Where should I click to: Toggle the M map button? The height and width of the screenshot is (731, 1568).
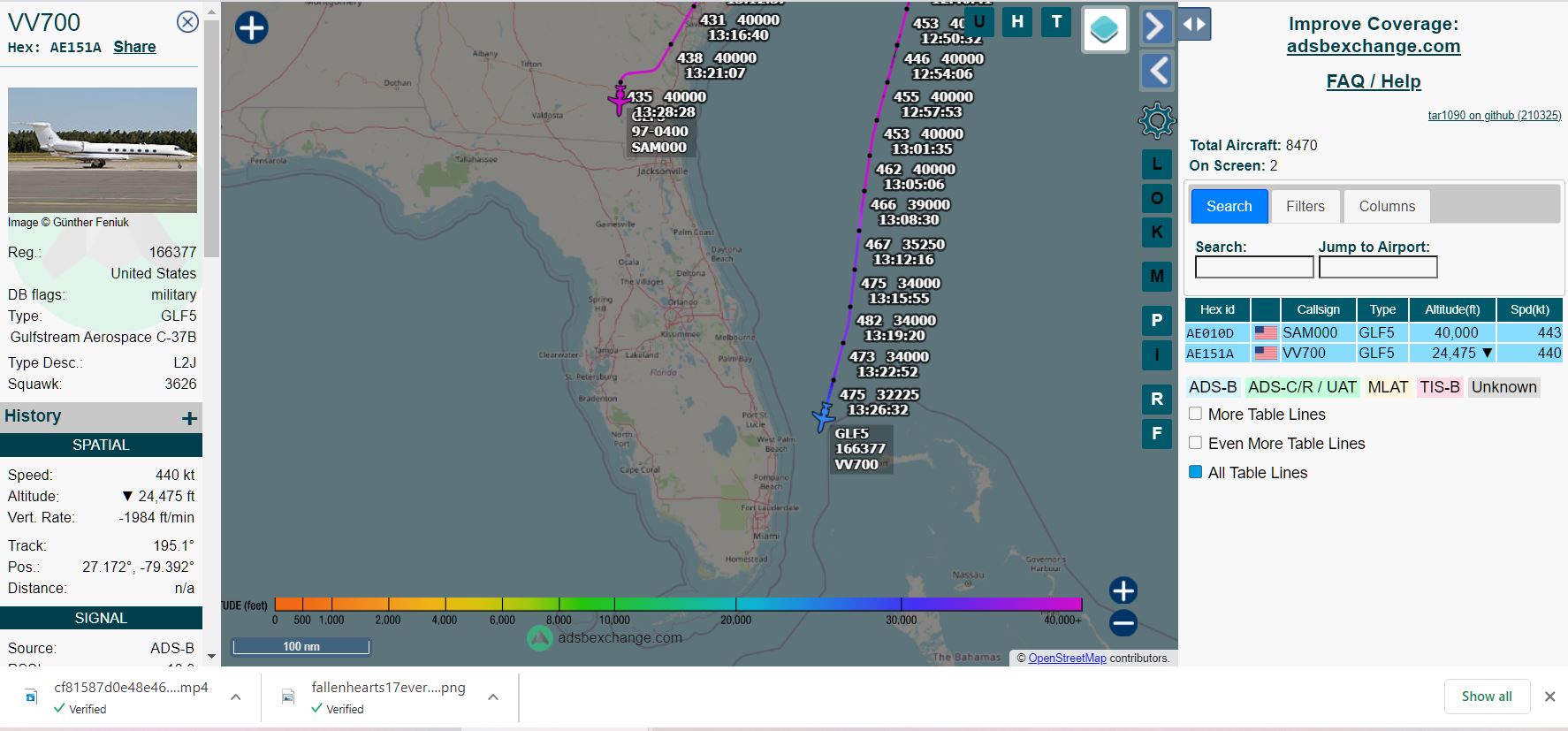coord(1156,277)
